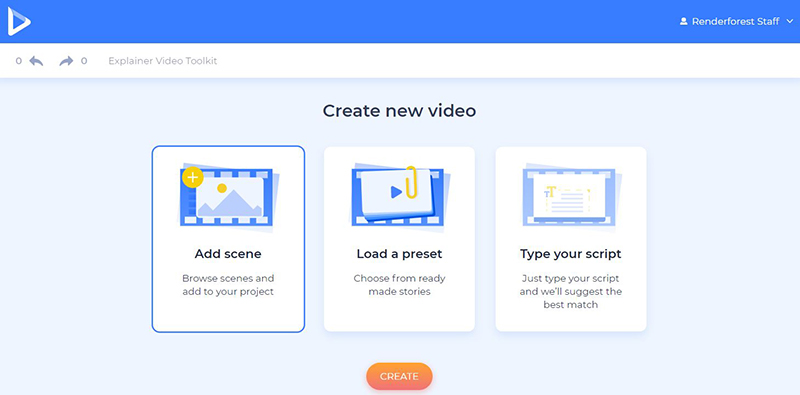Click the Type your script heading text
This screenshot has height=395, width=800.
point(571,254)
